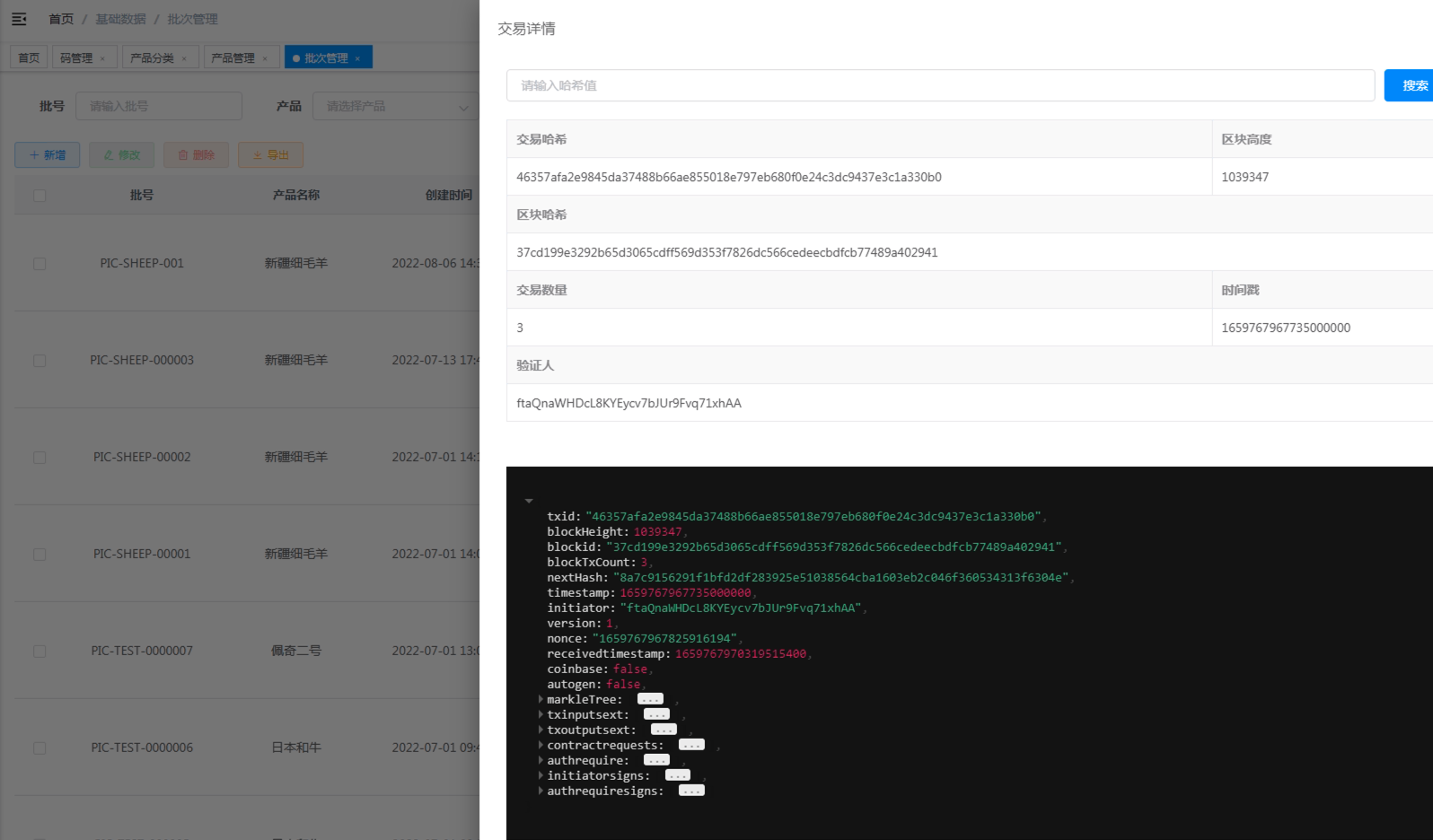This screenshot has width=1433, height=840.
Task: Click batch number PIC-SHEEP-001 cell
Action: pyautogui.click(x=142, y=263)
